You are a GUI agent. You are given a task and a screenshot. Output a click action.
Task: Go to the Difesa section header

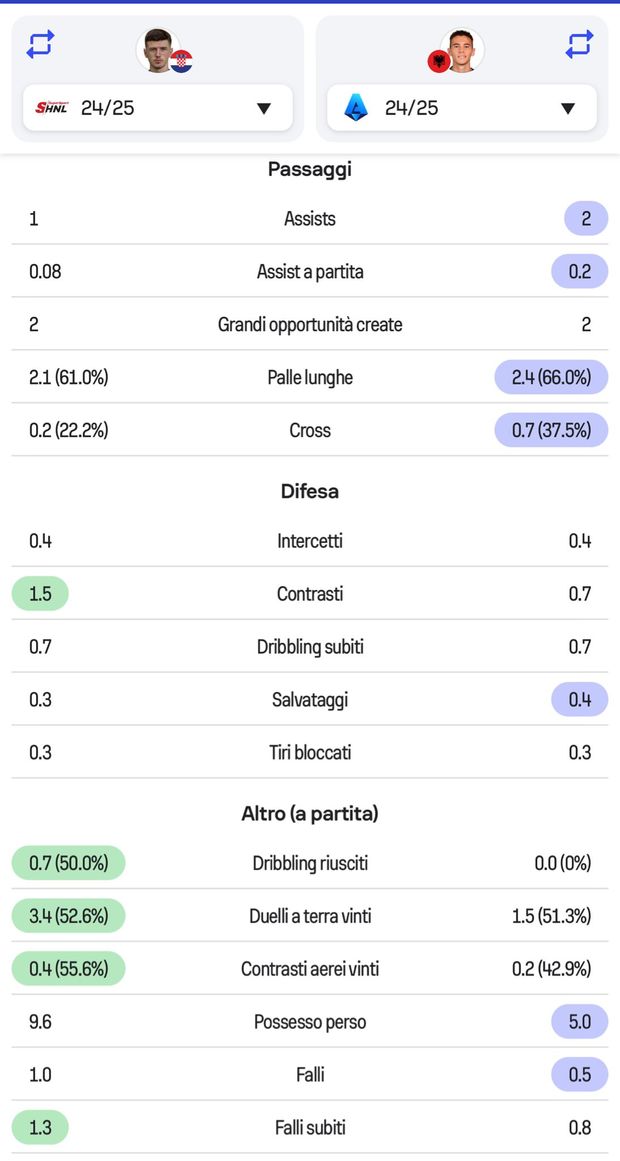tap(310, 491)
